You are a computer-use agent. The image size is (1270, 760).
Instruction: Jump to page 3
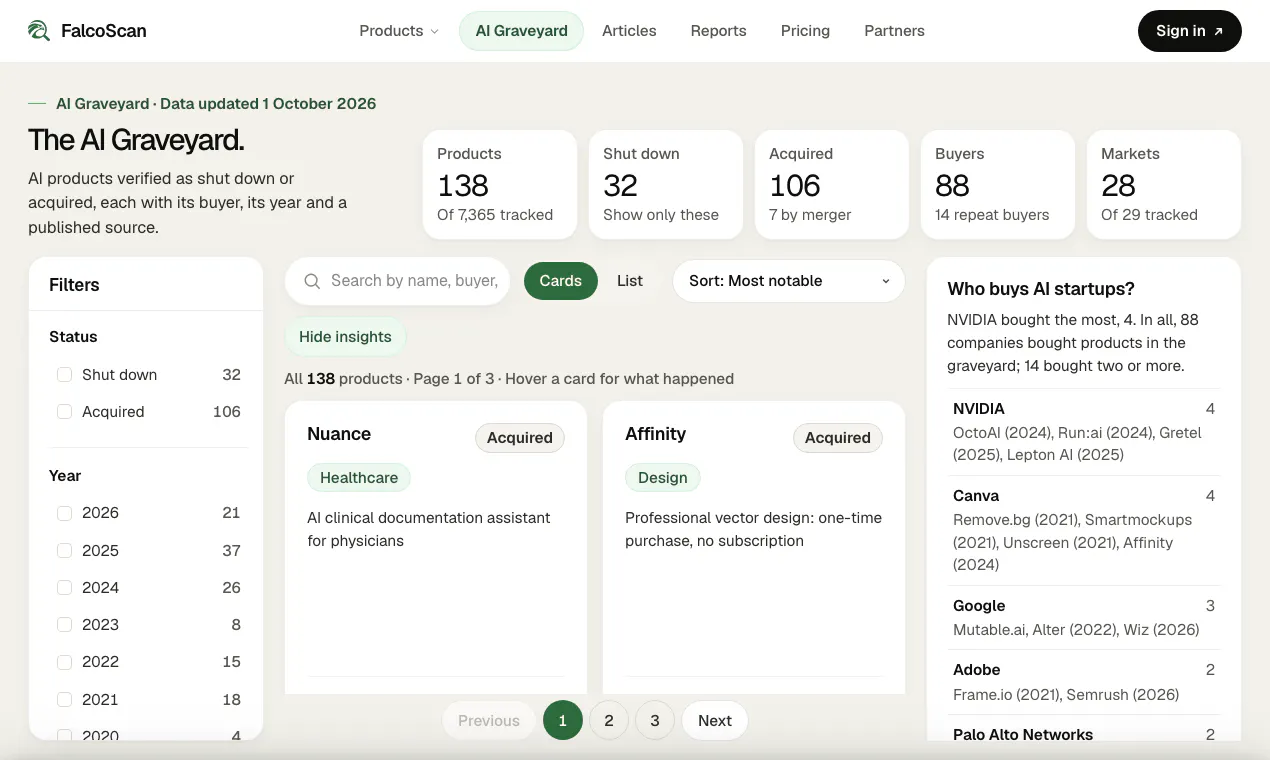(x=655, y=721)
